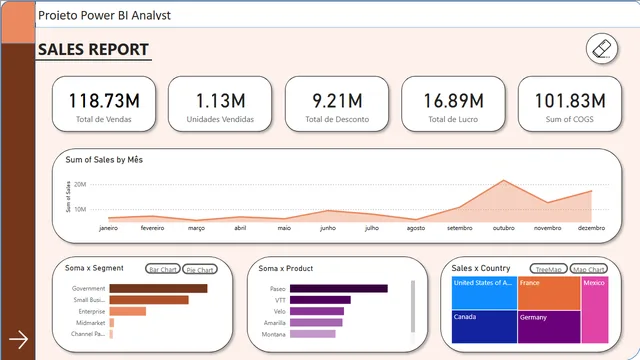Click the Product chart vertical scrollbar
Viewport: 640px width, 360px height.
click(413, 306)
